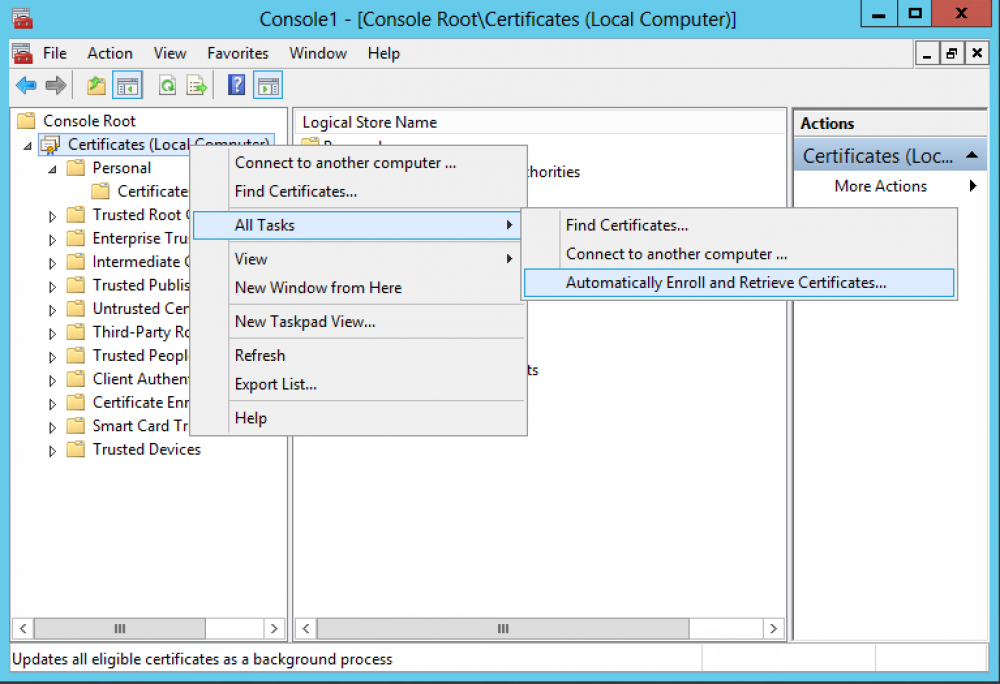Click the Up one level folder icon
This screenshot has height=684, width=1000.
pyautogui.click(x=96, y=85)
